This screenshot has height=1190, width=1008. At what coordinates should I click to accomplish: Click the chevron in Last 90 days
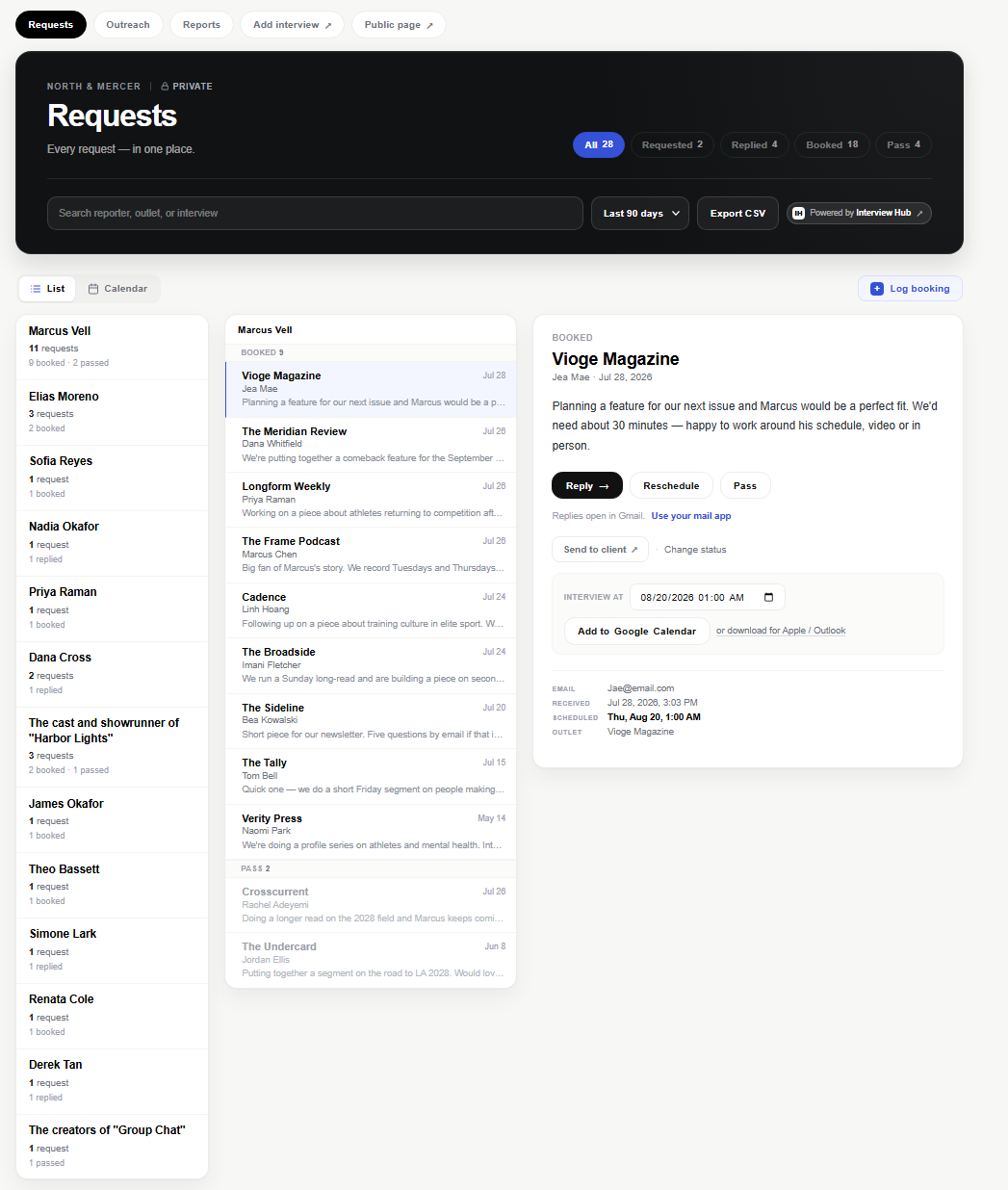coord(676,213)
